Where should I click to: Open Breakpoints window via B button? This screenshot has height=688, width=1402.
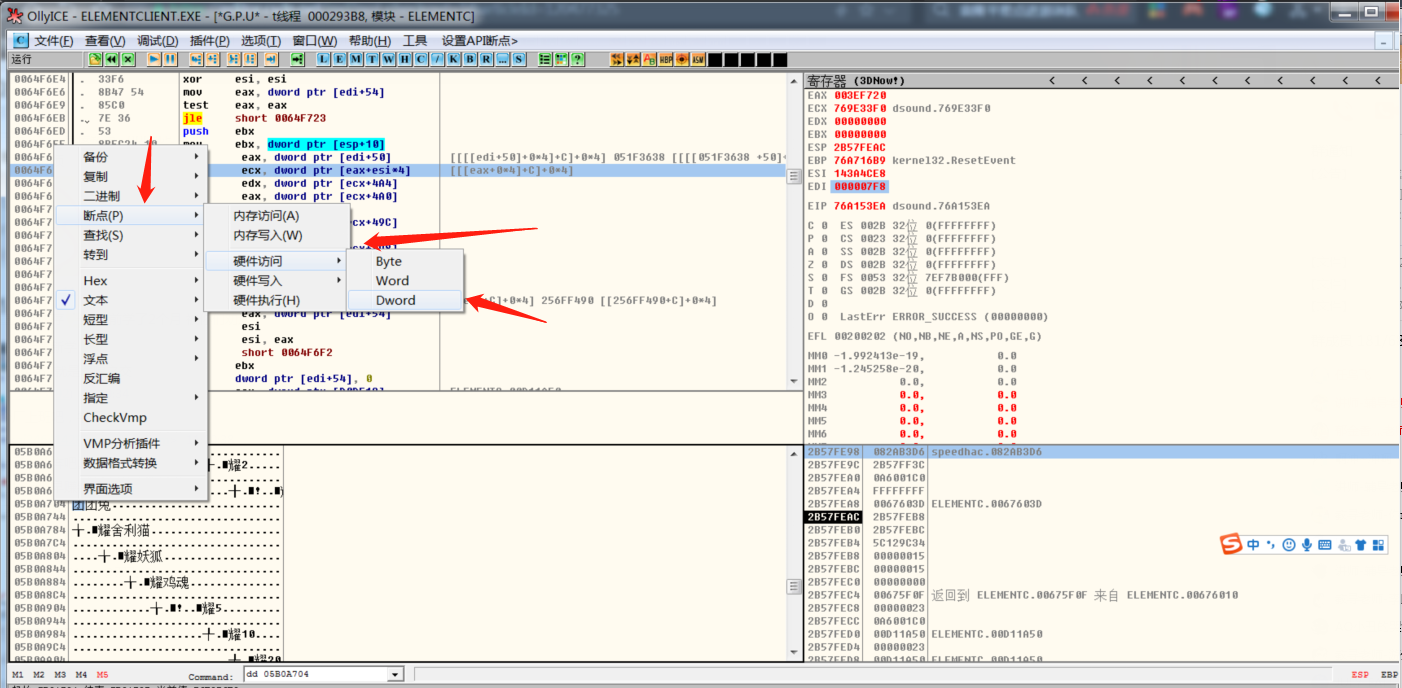click(469, 59)
